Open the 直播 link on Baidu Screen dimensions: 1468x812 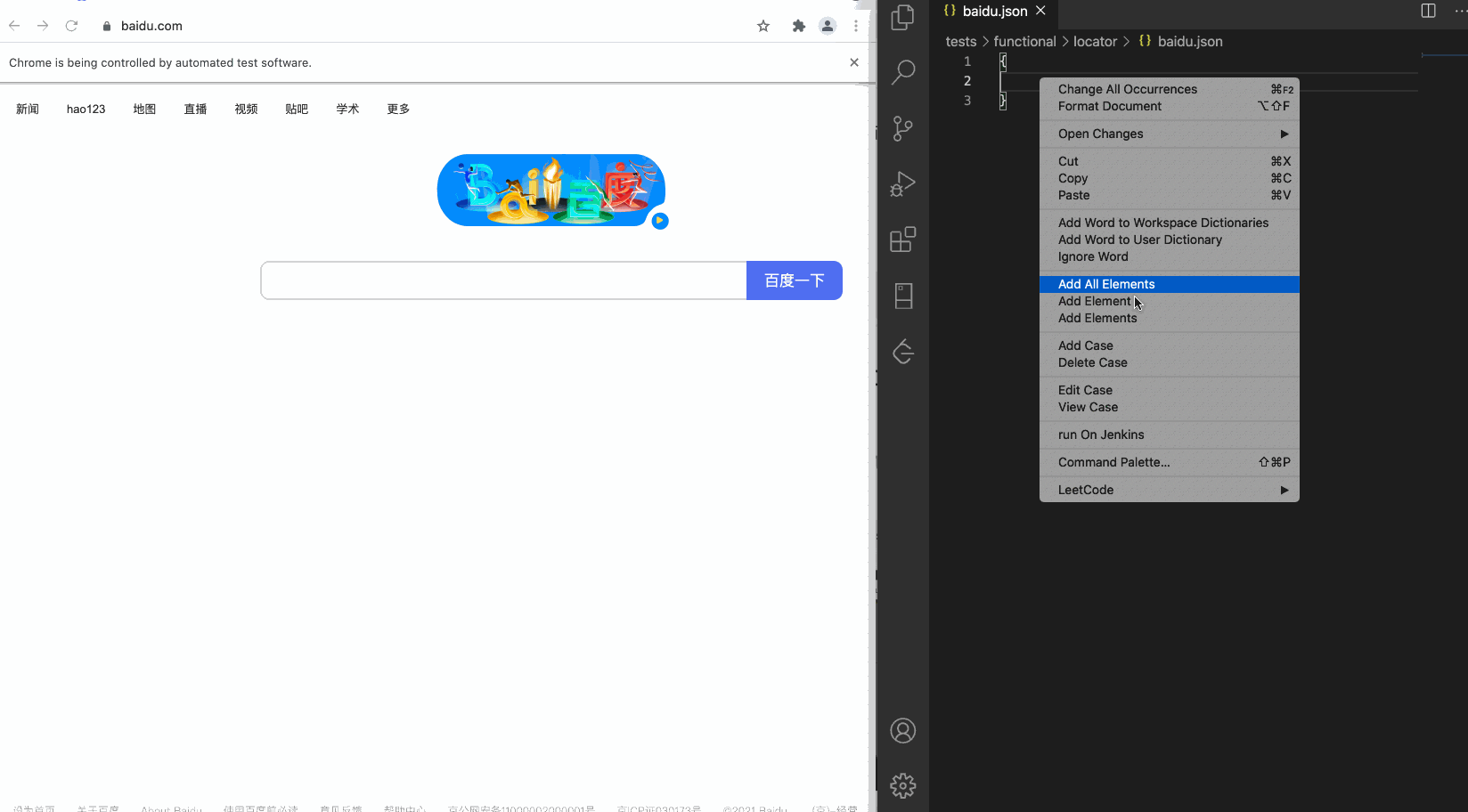click(195, 109)
